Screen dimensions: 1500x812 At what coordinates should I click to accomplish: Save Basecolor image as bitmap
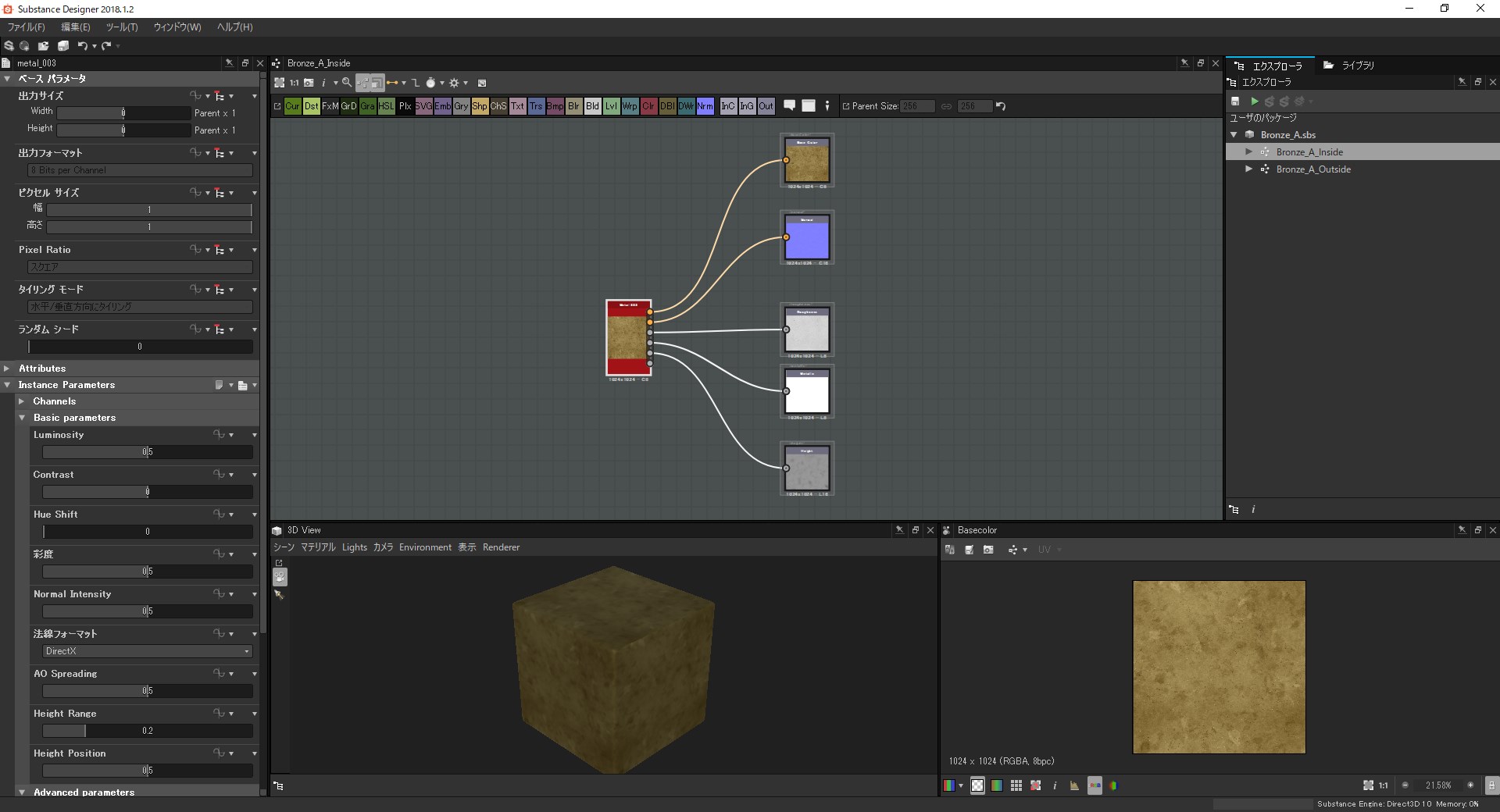coord(969,550)
